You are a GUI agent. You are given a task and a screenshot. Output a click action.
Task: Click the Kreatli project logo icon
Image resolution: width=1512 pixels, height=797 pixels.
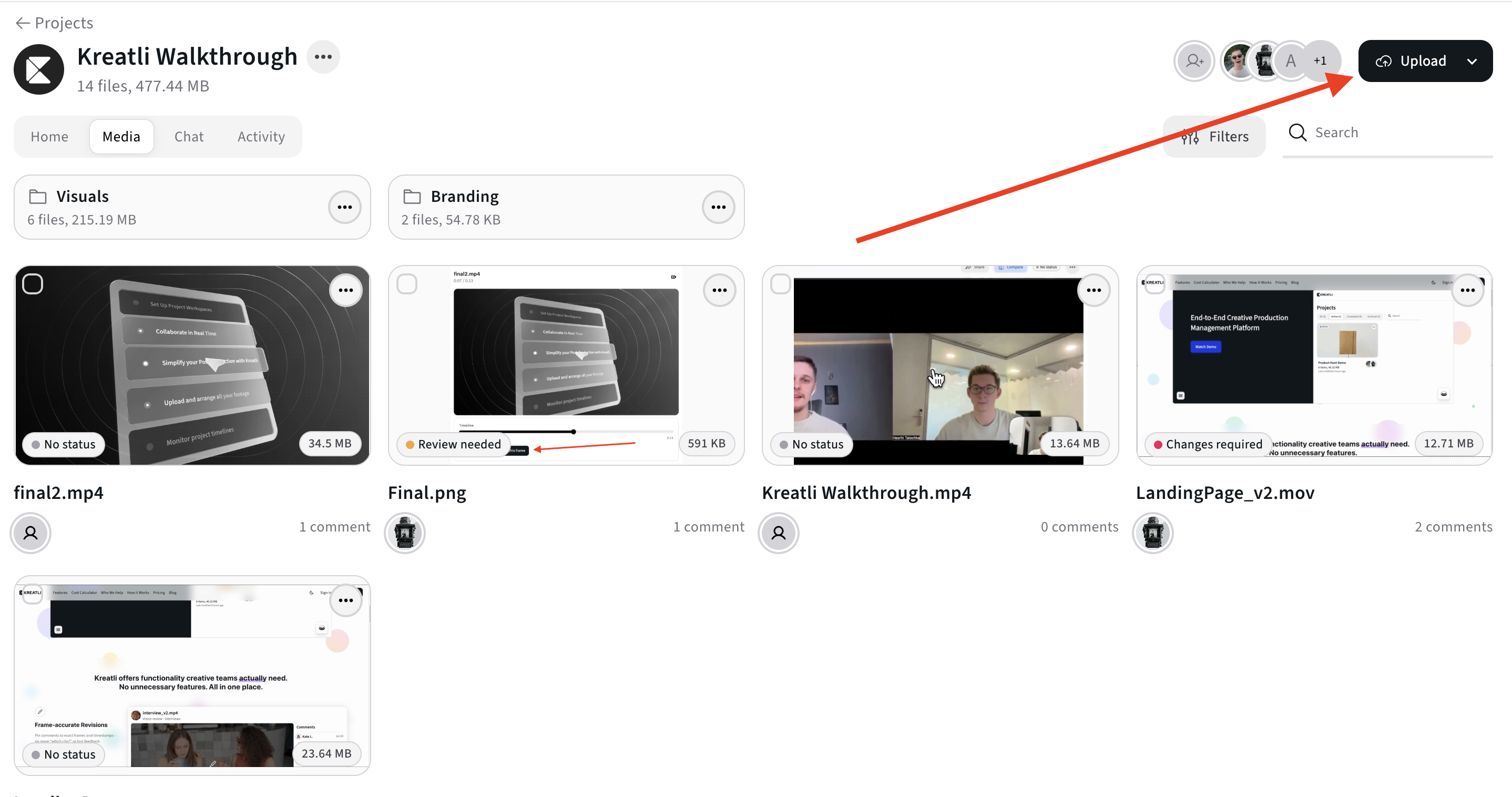click(39, 69)
